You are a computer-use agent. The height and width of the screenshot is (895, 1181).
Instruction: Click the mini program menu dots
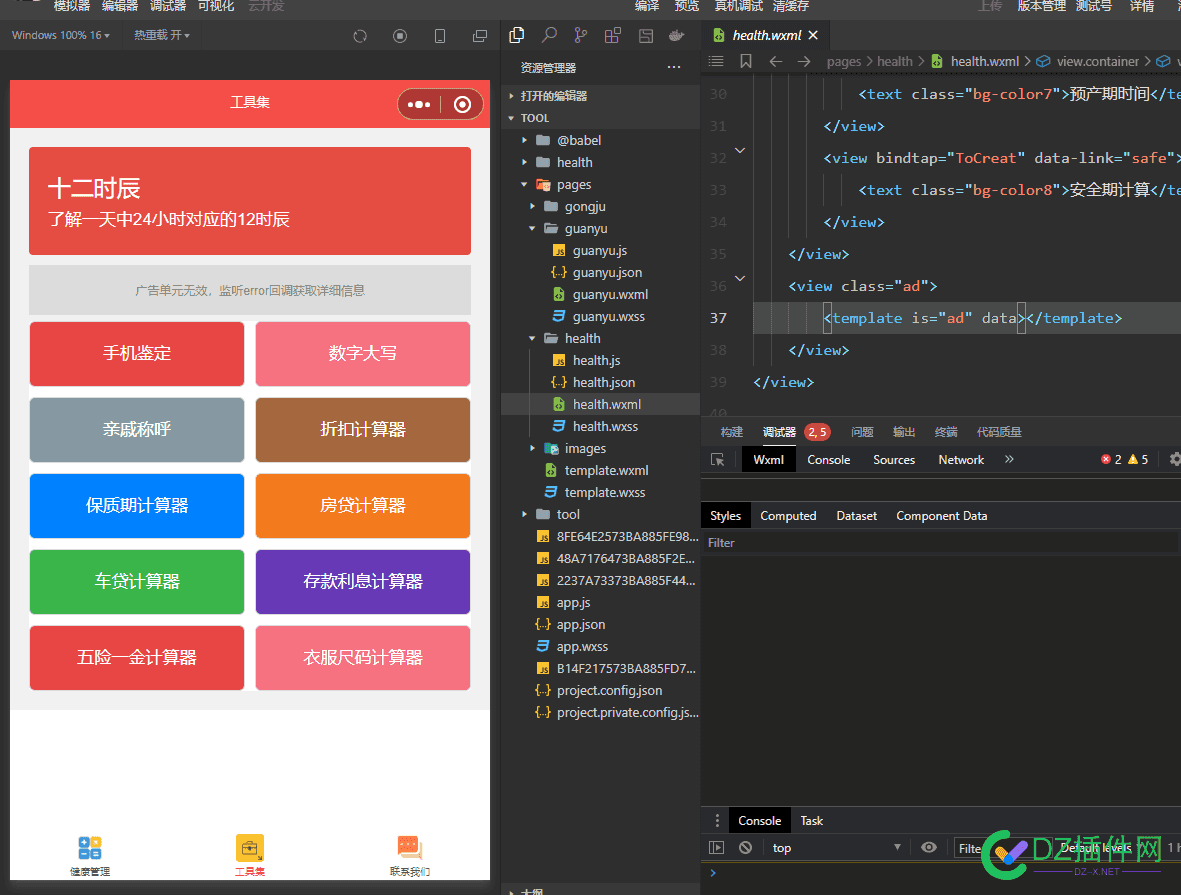(419, 105)
